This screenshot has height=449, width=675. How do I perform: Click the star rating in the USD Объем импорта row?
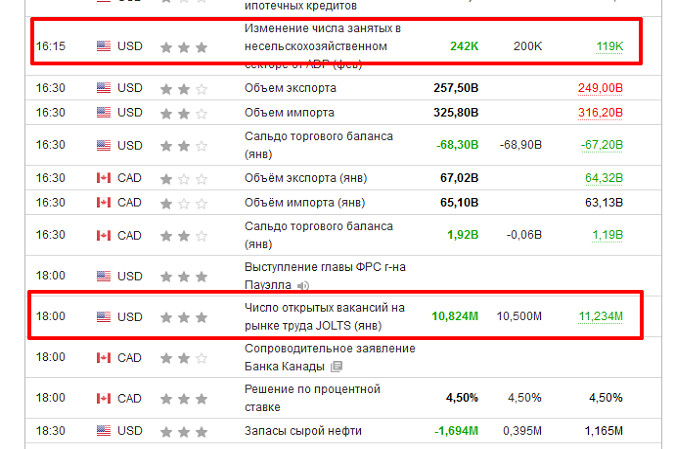(x=184, y=113)
